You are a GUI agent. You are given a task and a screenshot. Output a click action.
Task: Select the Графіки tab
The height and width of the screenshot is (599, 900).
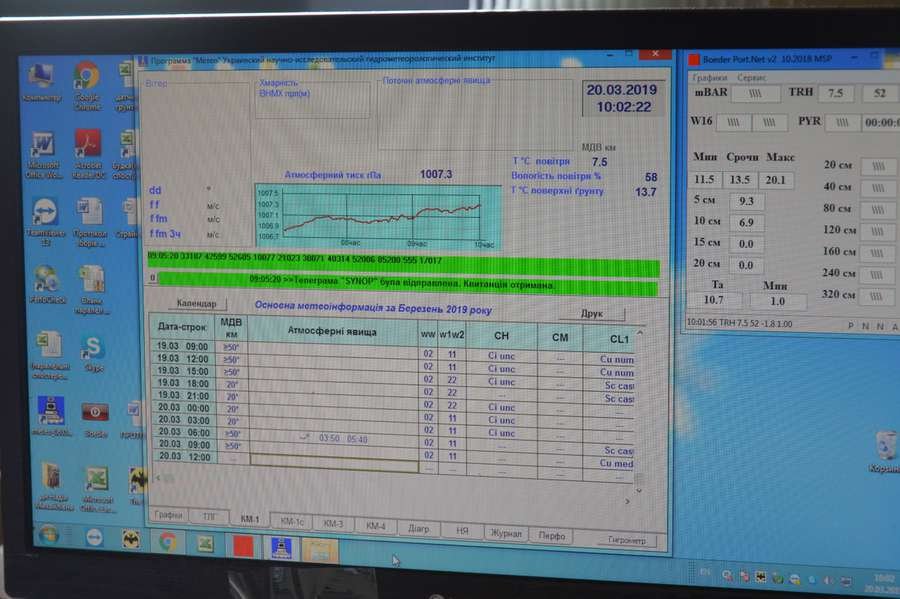168,515
